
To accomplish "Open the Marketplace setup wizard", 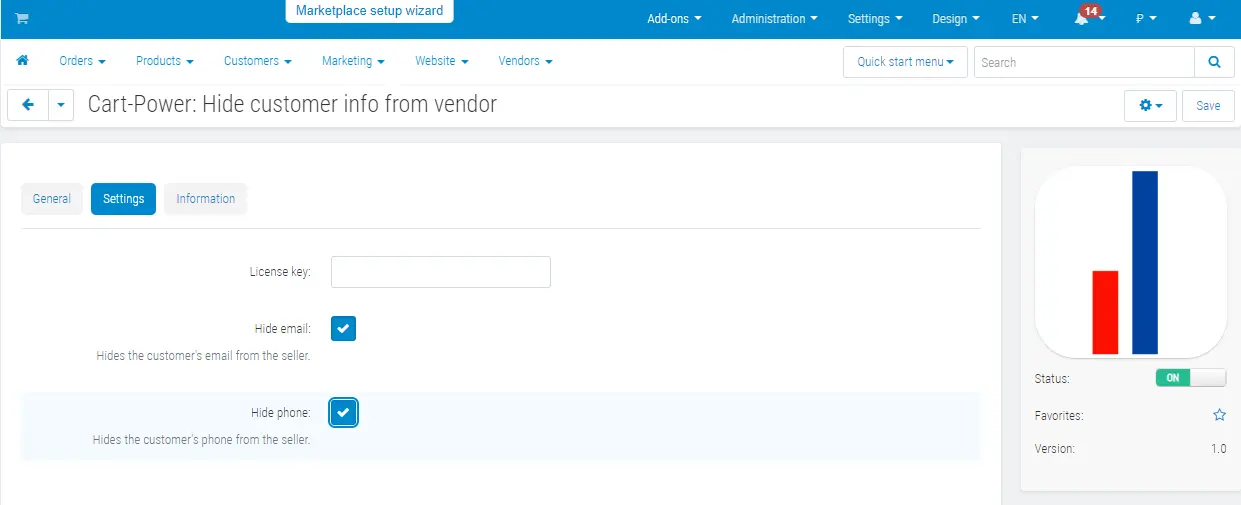I will click(x=369, y=11).
